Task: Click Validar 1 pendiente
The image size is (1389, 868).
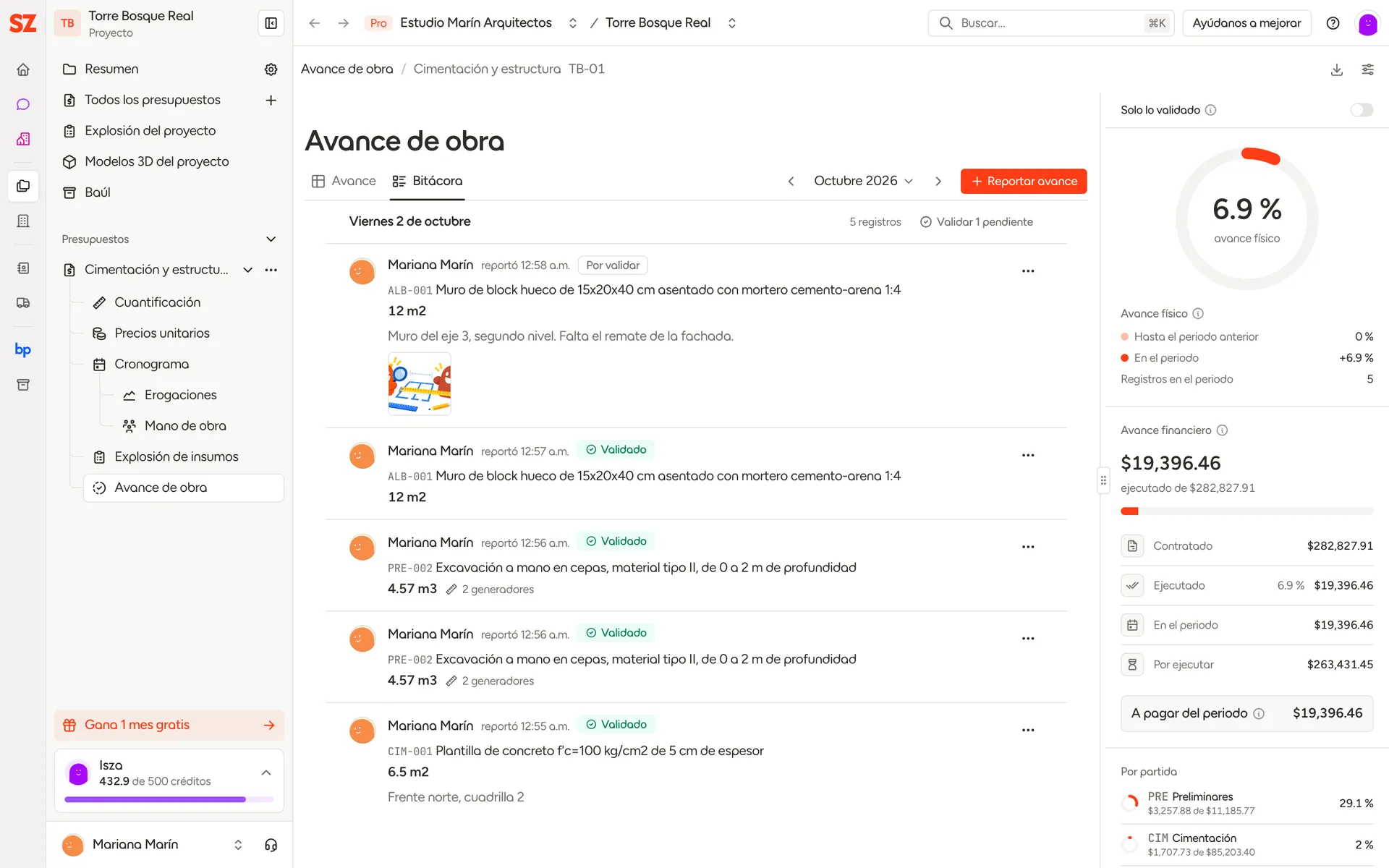Action: coord(976,222)
